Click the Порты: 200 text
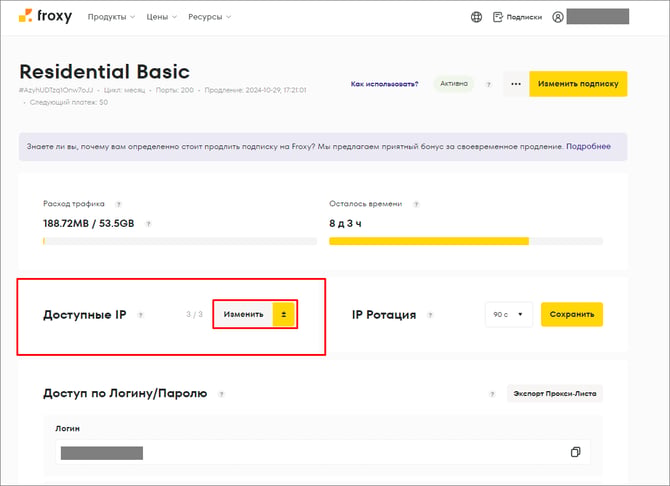670x486 pixels. pos(174,90)
